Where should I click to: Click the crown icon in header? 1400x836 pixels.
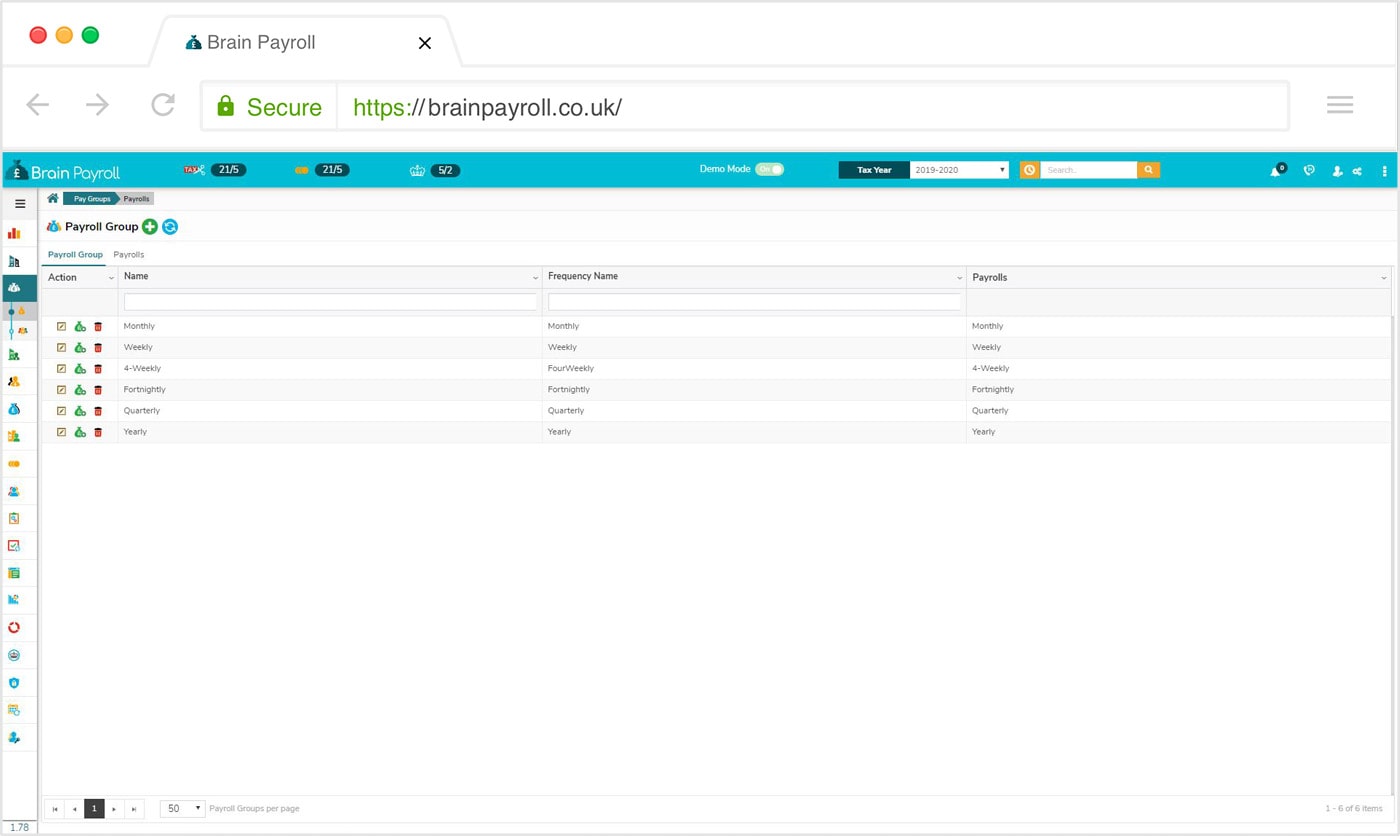click(x=417, y=170)
